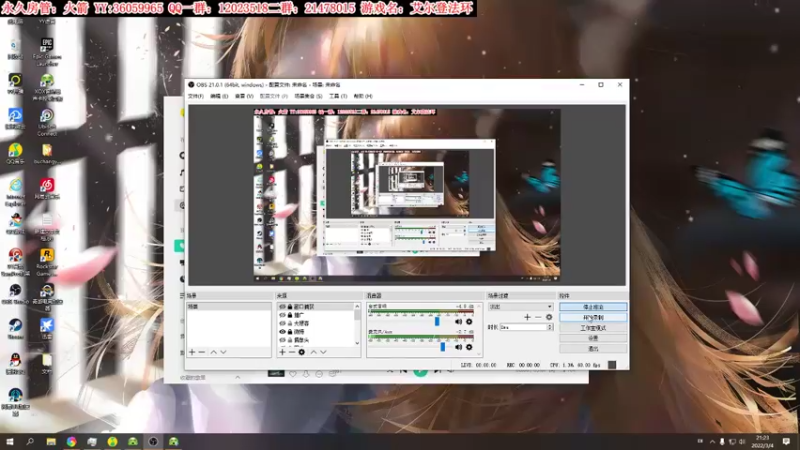Mute the desktop audio channel speaker
The width and height of the screenshot is (800, 450).
point(458,321)
